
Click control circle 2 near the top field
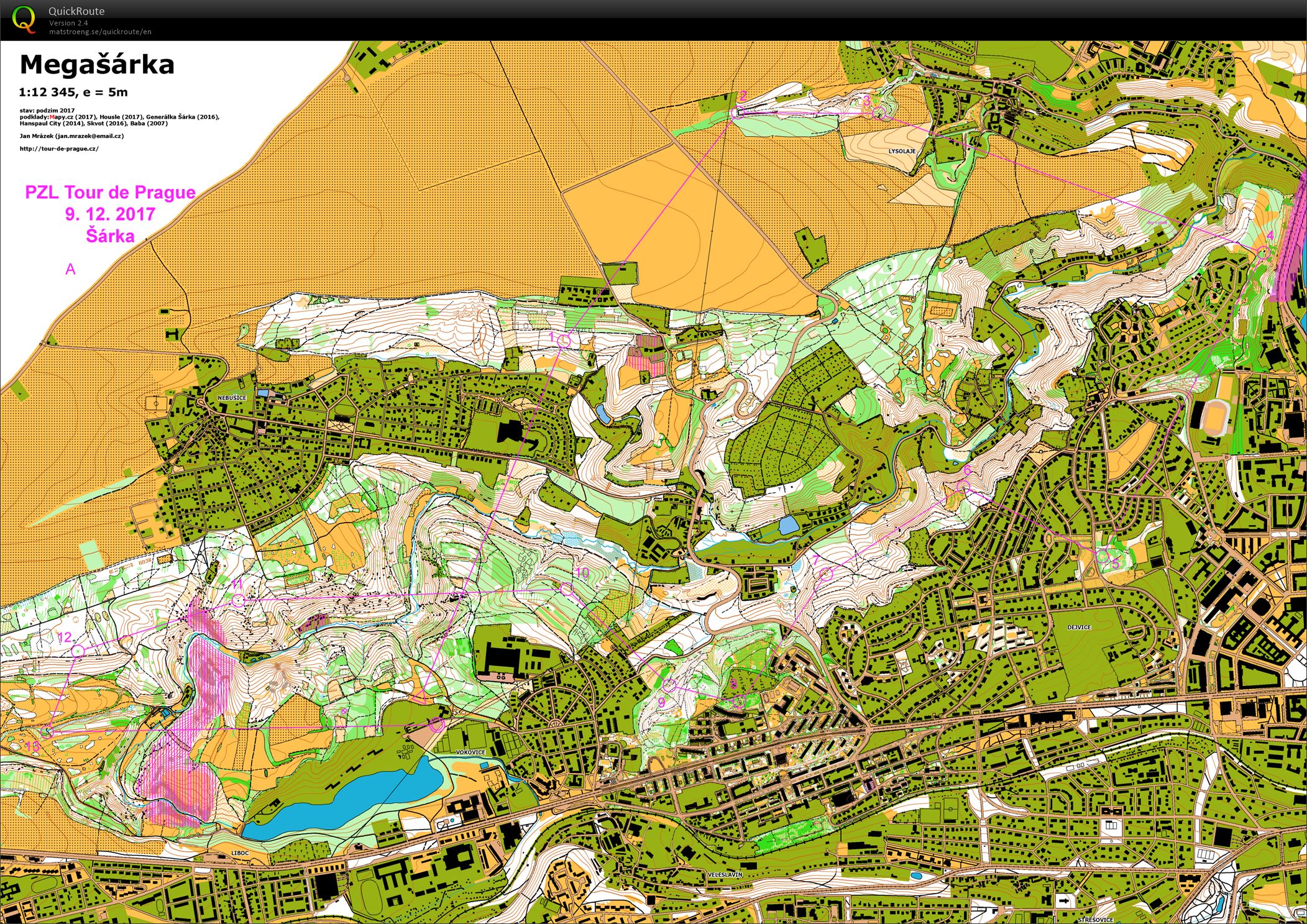[x=739, y=112]
